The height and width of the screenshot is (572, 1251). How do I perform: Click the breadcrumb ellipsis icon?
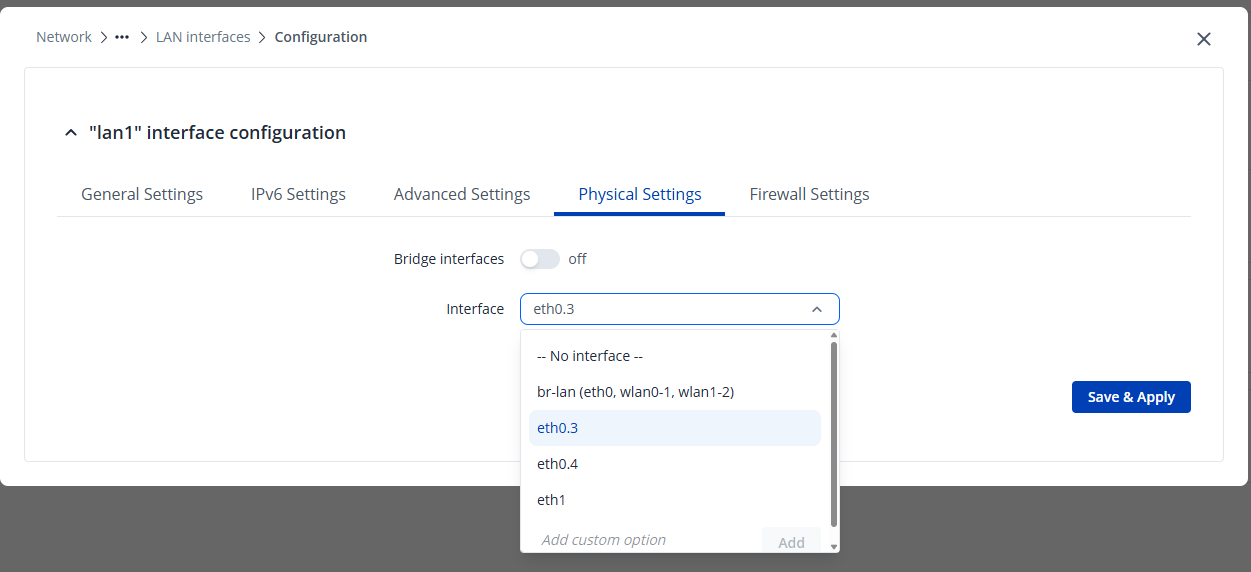122,37
